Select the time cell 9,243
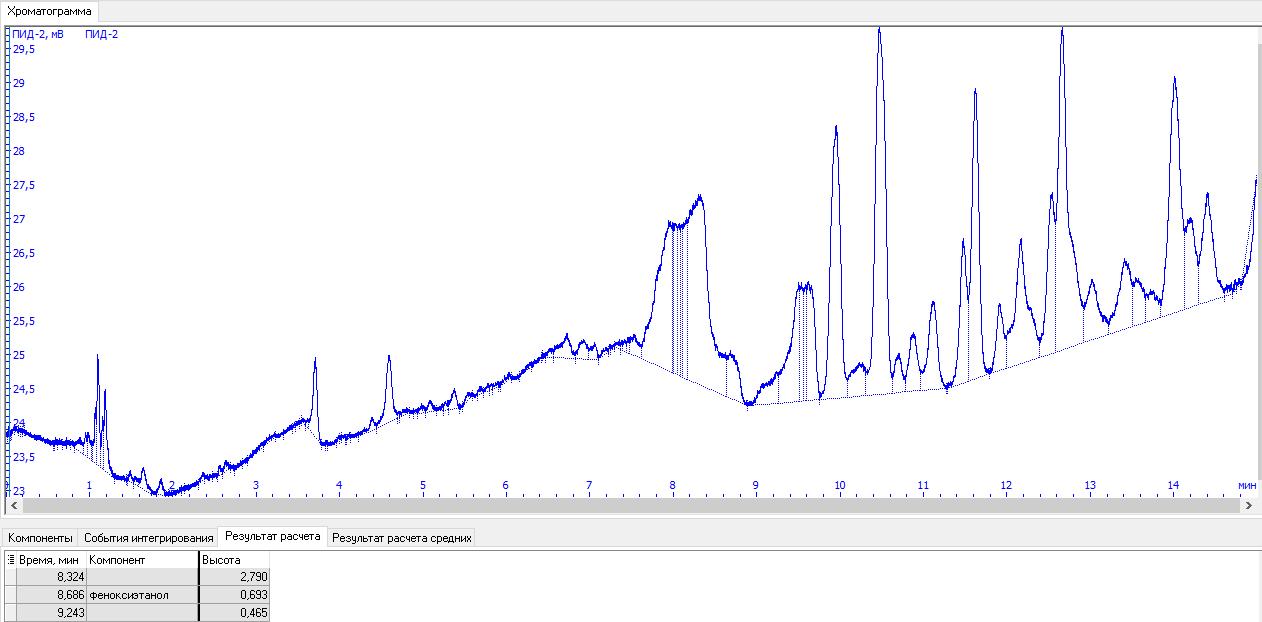 (51, 612)
